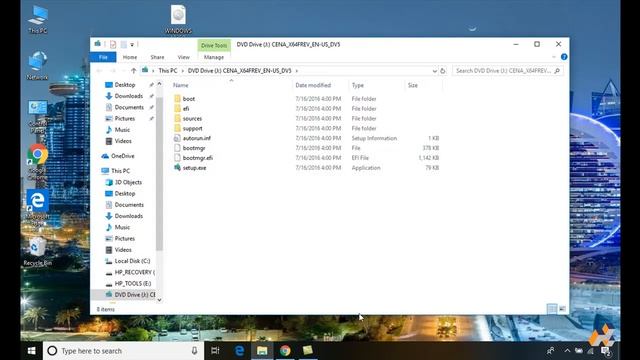Viewport: 640px width, 360px height.
Task: Click the Type here to search box
Action: [x=123, y=351]
